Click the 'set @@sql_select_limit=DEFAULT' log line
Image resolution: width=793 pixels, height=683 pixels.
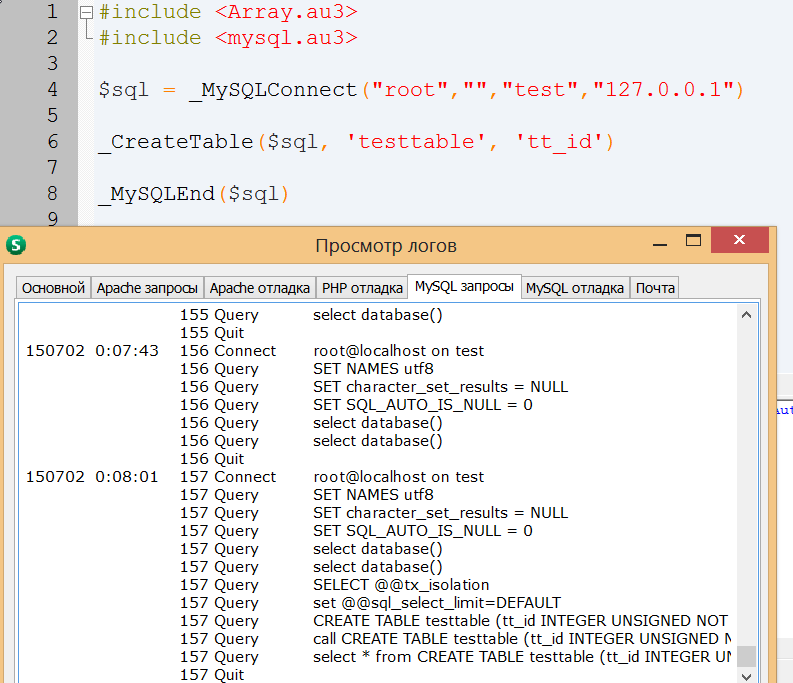[x=437, y=603]
